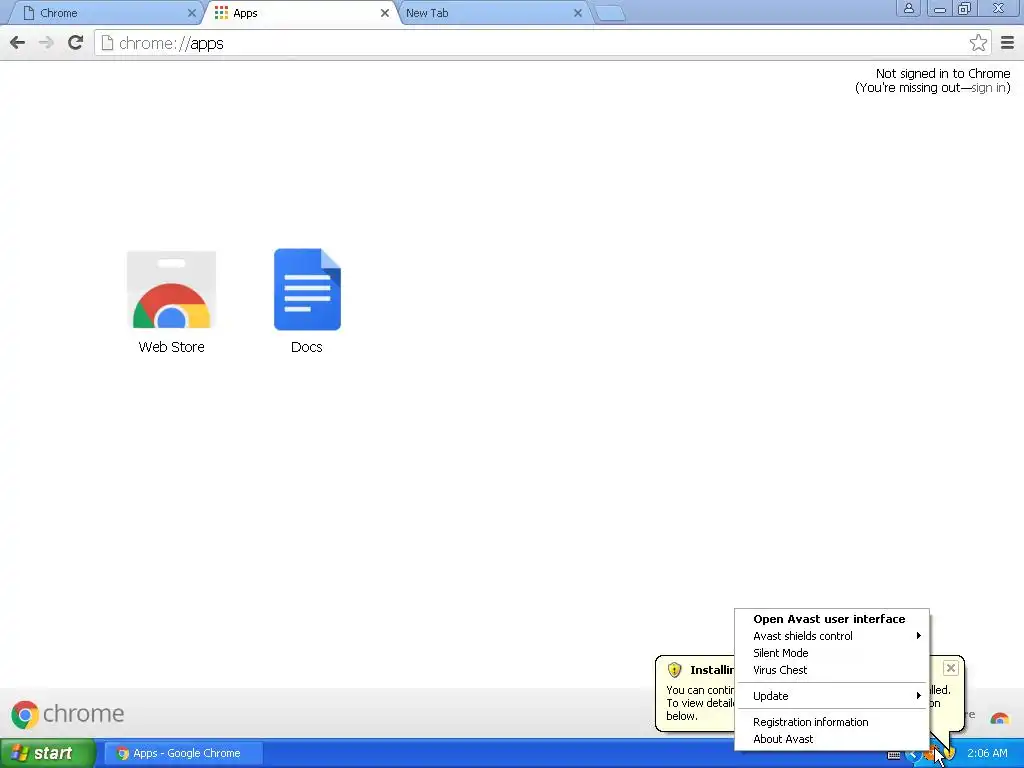Viewport: 1024px width, 768px height.
Task: Reload the page with the refresh icon
Action: (76, 43)
